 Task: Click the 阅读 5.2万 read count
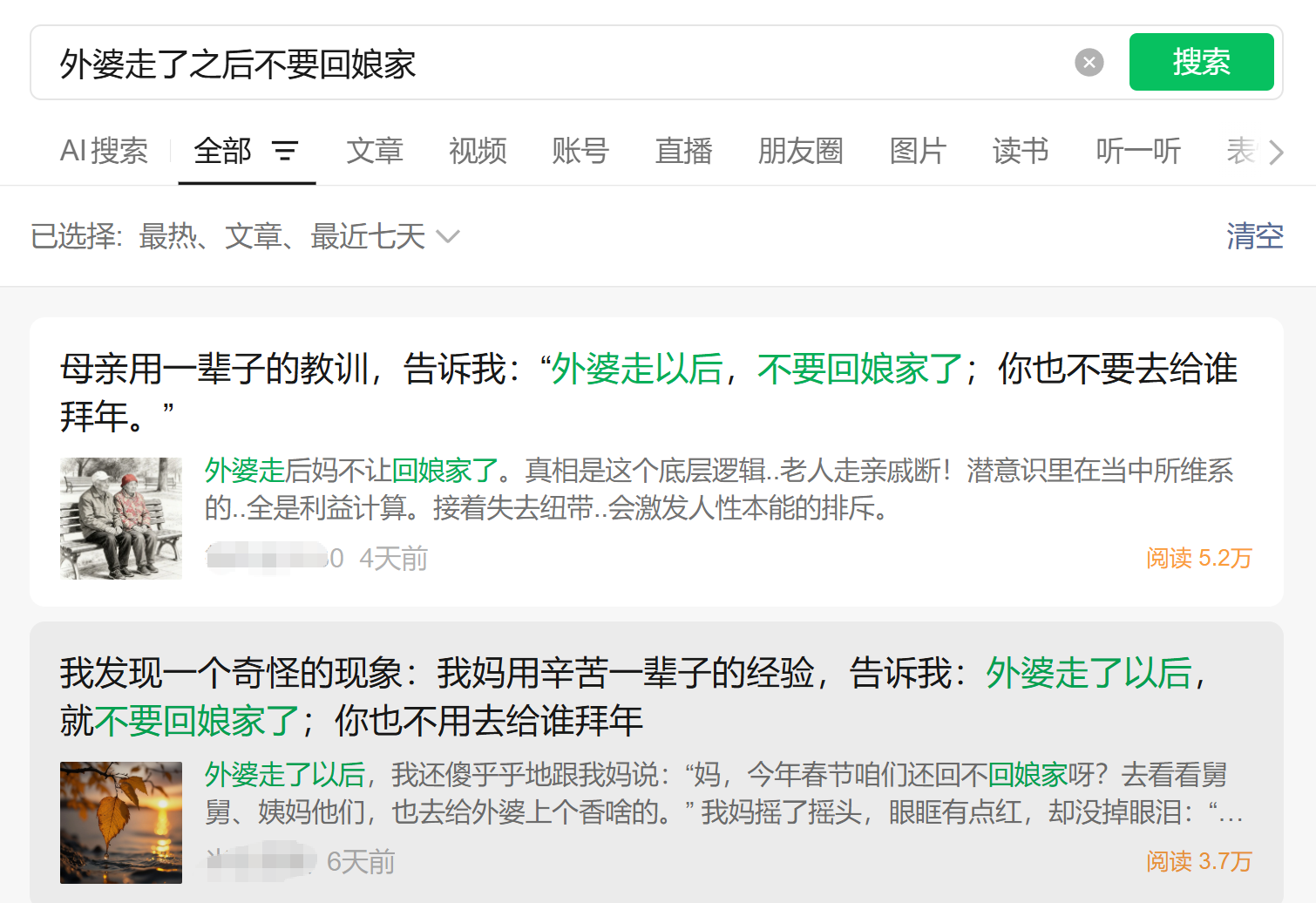pyautogui.click(x=1198, y=558)
